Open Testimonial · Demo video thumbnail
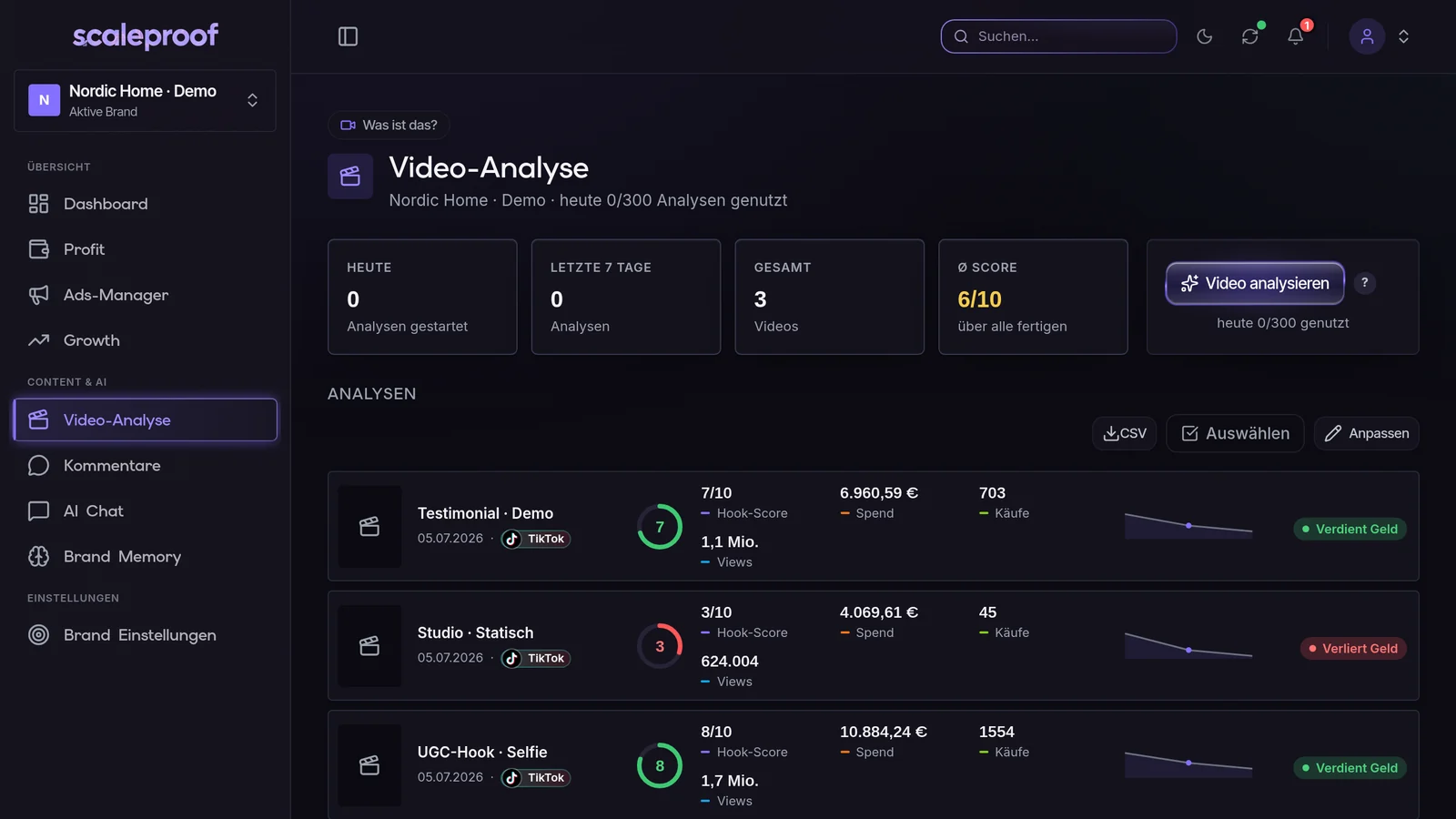The height and width of the screenshot is (819, 1456). pos(369,527)
